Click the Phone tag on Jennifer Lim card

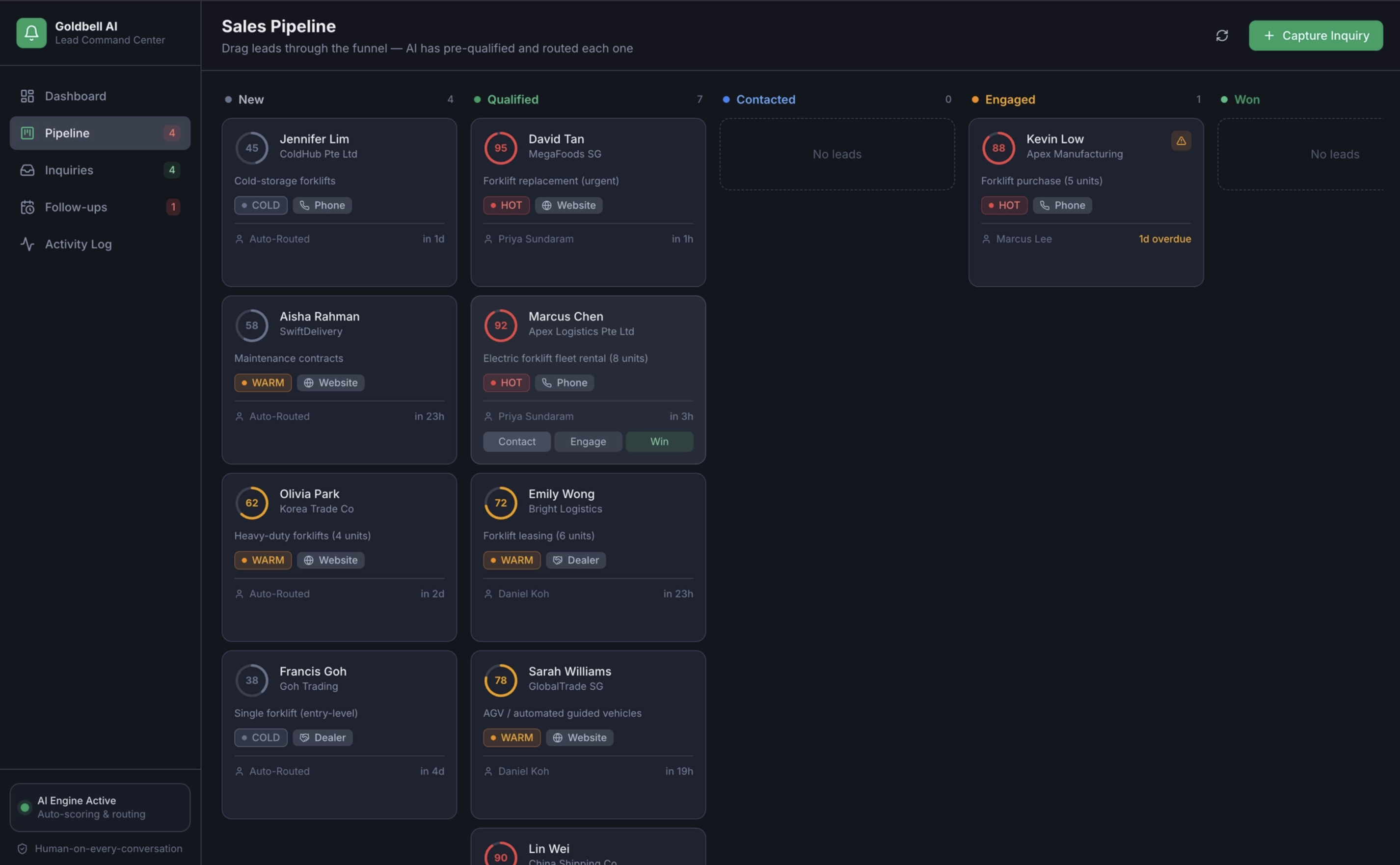pyautogui.click(x=322, y=205)
